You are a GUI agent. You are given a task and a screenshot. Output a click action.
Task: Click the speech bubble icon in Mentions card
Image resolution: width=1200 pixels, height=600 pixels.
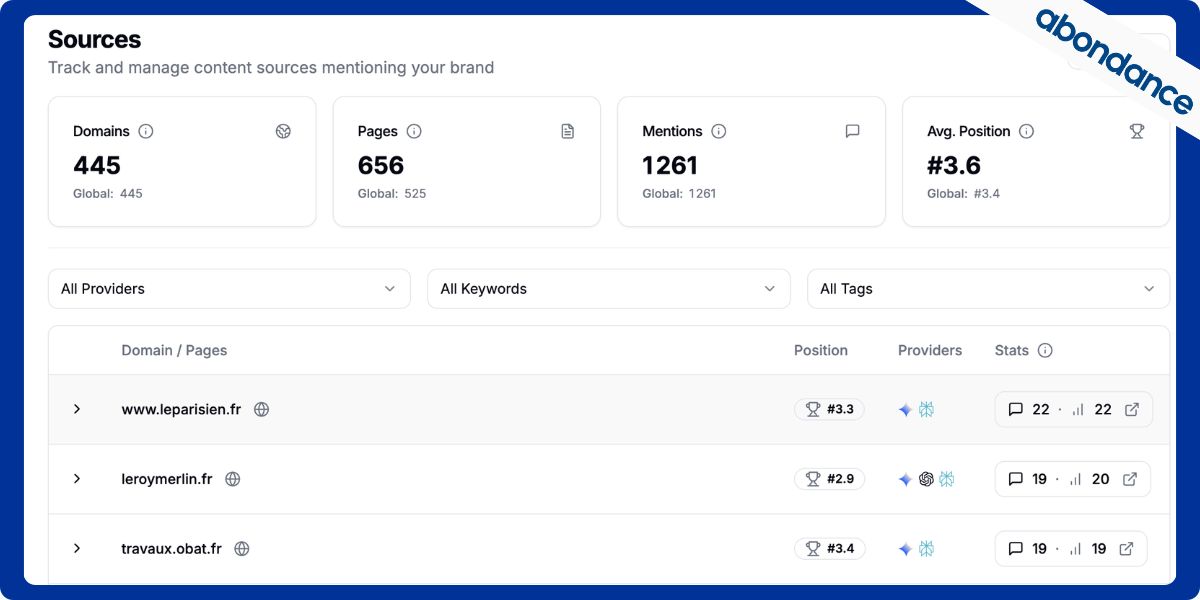852,131
